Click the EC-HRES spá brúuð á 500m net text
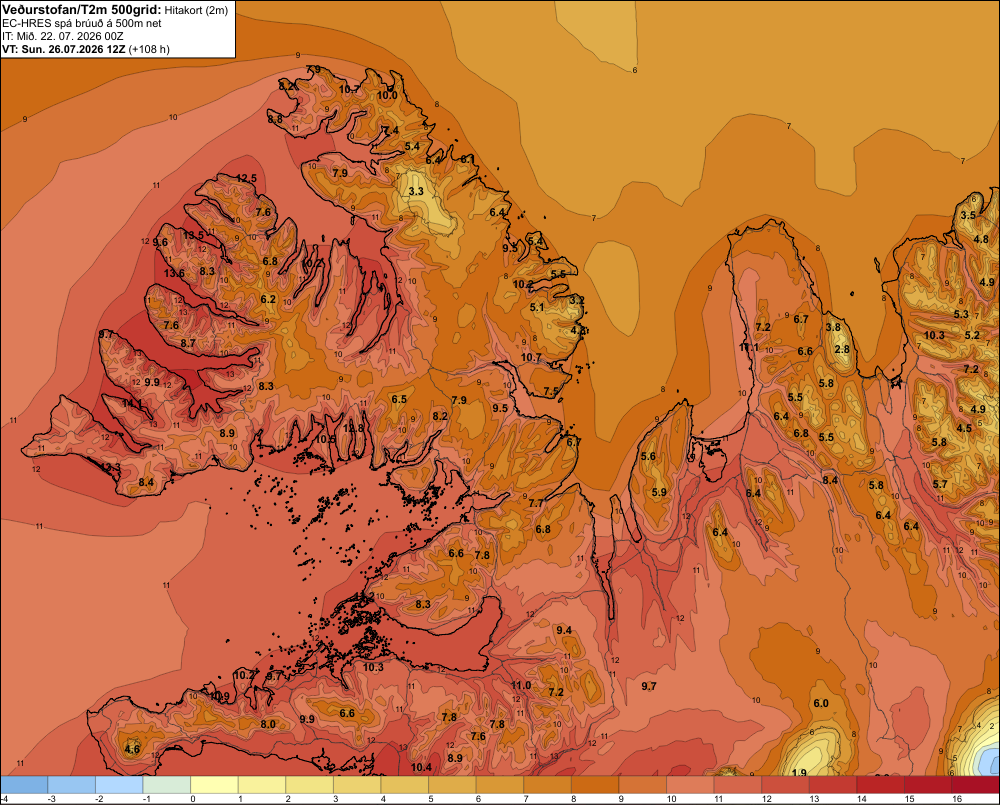The height and width of the screenshot is (805, 1000). 82,23
